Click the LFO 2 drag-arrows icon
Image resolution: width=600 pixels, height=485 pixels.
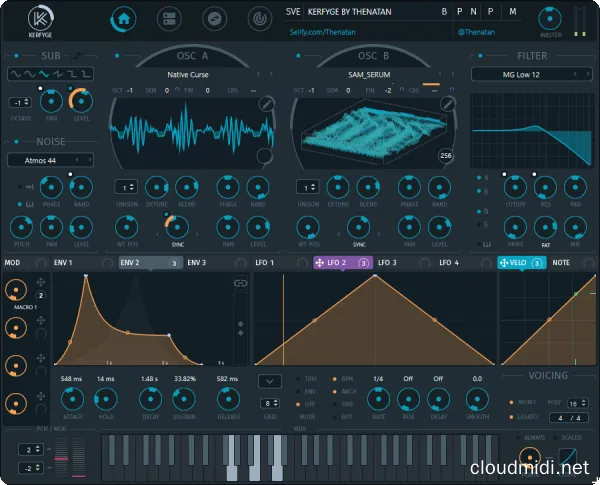coord(319,262)
